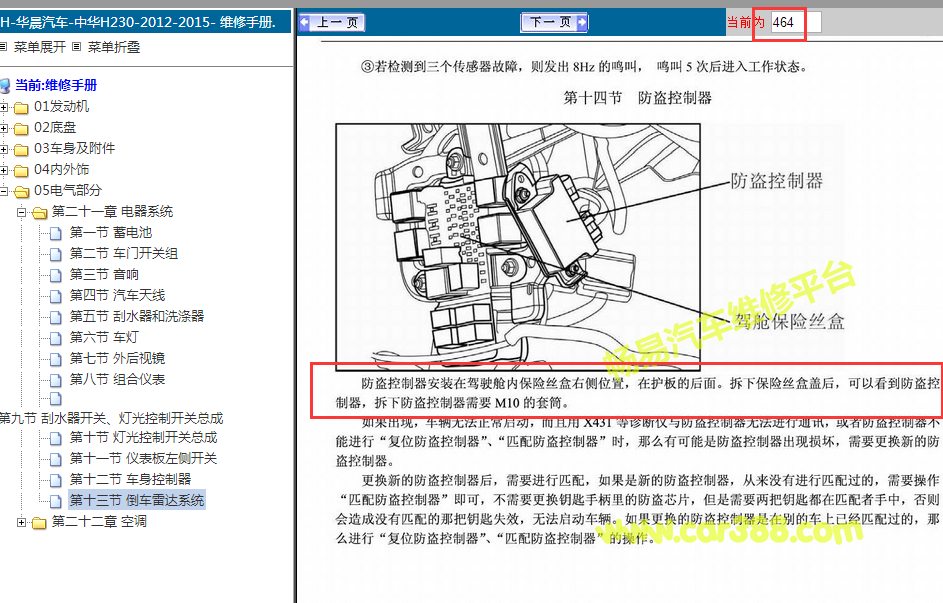Click page icon beside 第五节 刮水器和洗涤器
Screen dimensions: 943x603
(55, 317)
